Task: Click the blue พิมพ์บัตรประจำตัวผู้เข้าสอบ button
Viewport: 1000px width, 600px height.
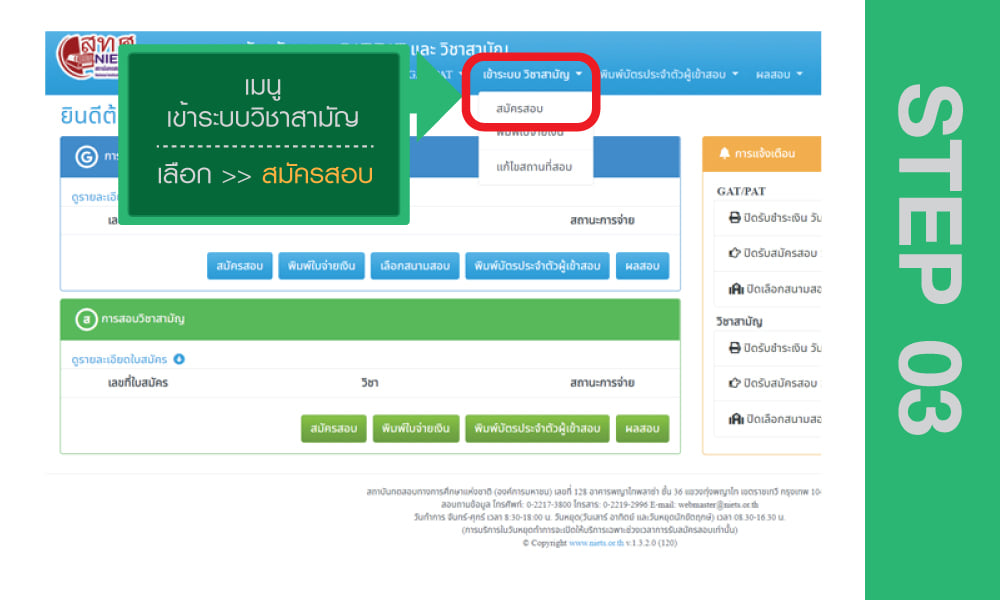Action: pos(537,266)
